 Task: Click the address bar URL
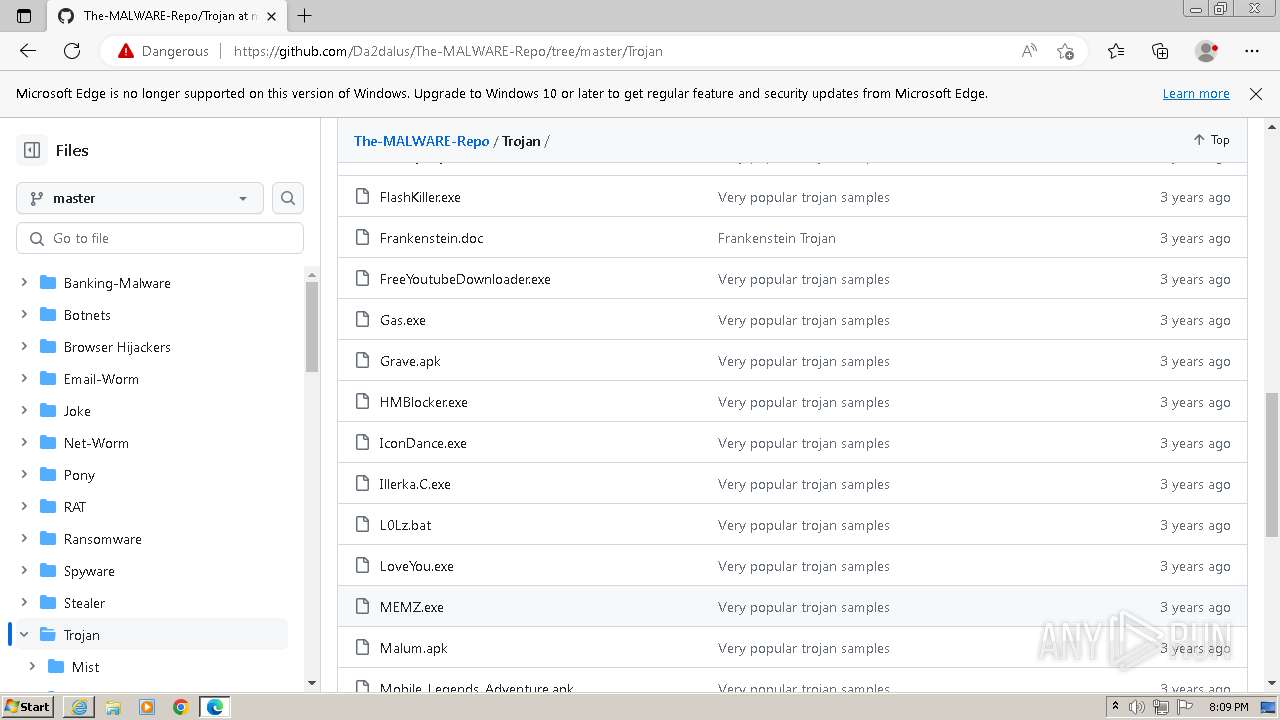(x=448, y=51)
